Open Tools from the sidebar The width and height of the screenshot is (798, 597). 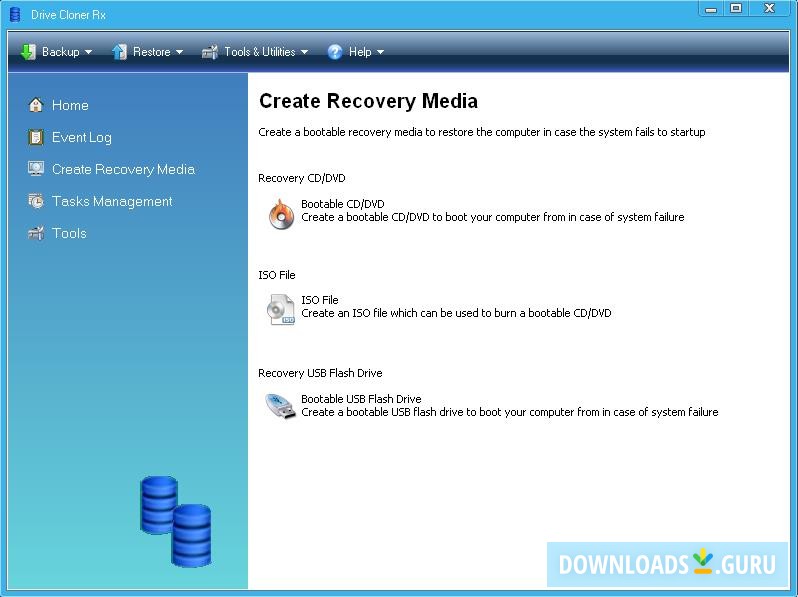pyautogui.click(x=69, y=234)
